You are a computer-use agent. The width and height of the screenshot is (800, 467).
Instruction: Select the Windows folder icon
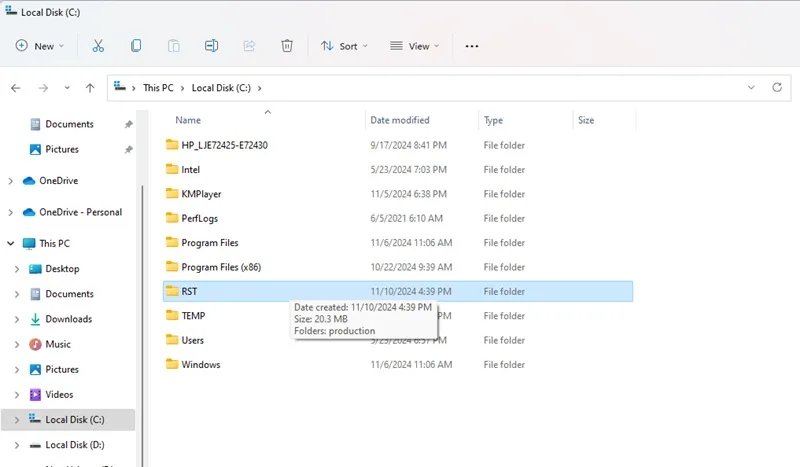172,364
